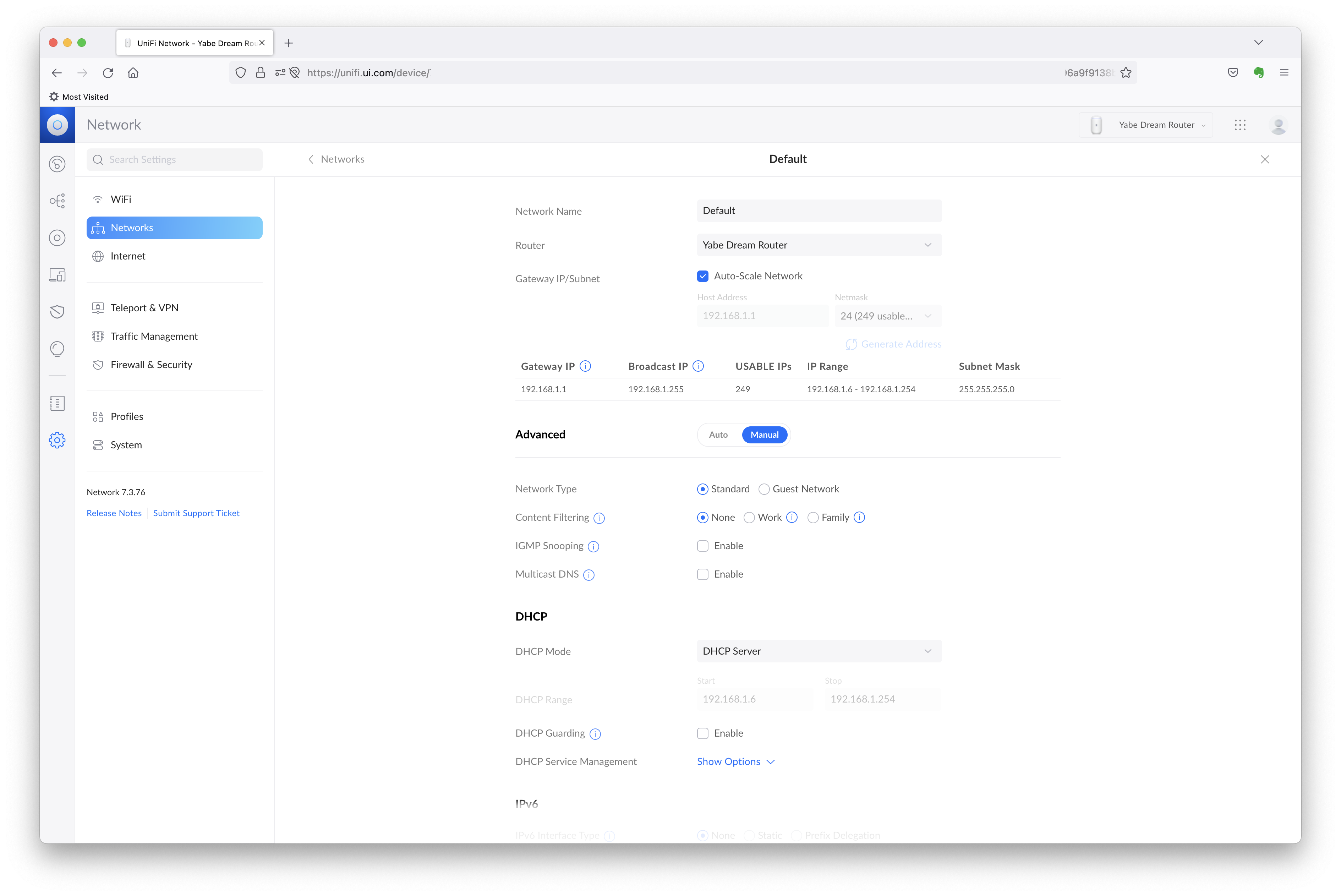Viewport: 1341px width, 896px height.
Task: Go to browser home page
Action: pos(133,72)
